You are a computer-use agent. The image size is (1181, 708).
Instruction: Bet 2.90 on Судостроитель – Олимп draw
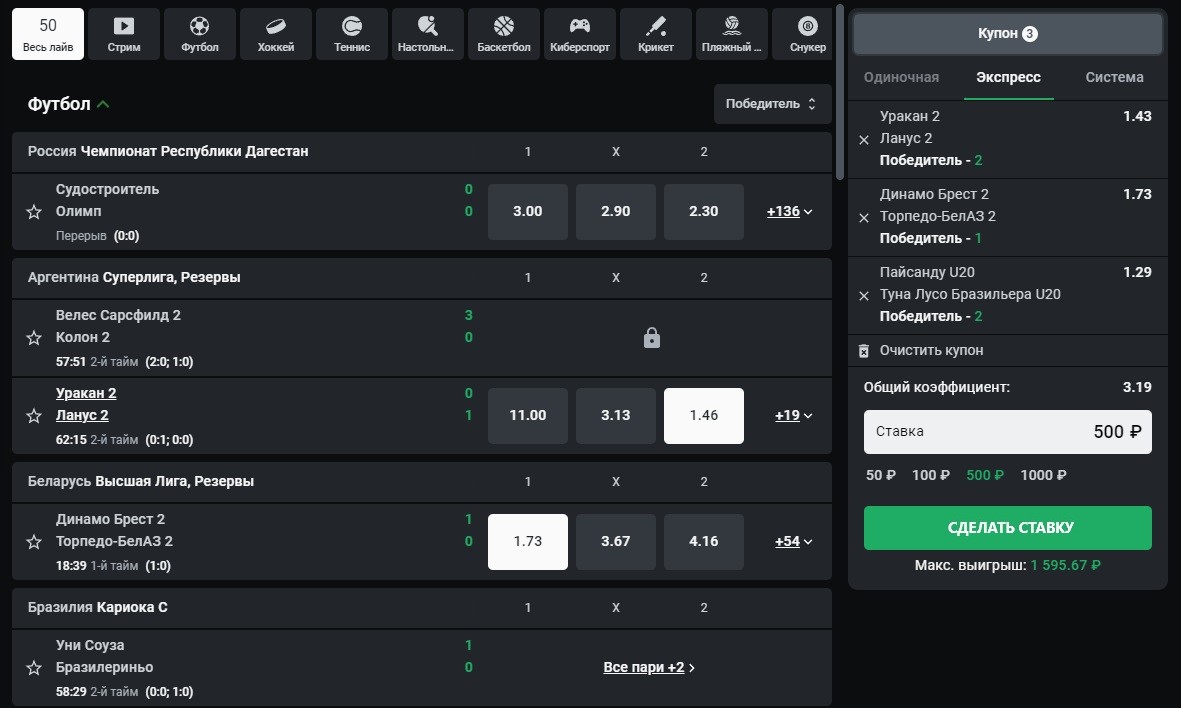(615, 212)
